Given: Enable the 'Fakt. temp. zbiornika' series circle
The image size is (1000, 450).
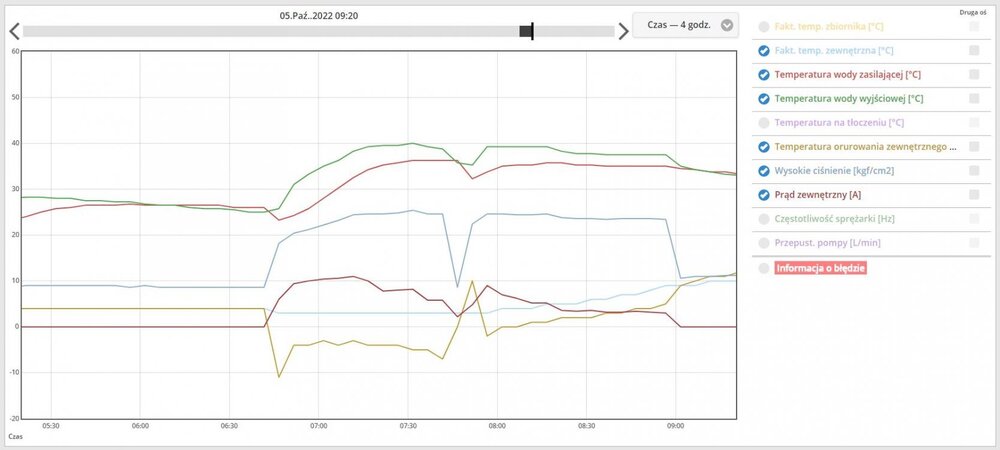Looking at the screenshot, I should pyautogui.click(x=765, y=27).
